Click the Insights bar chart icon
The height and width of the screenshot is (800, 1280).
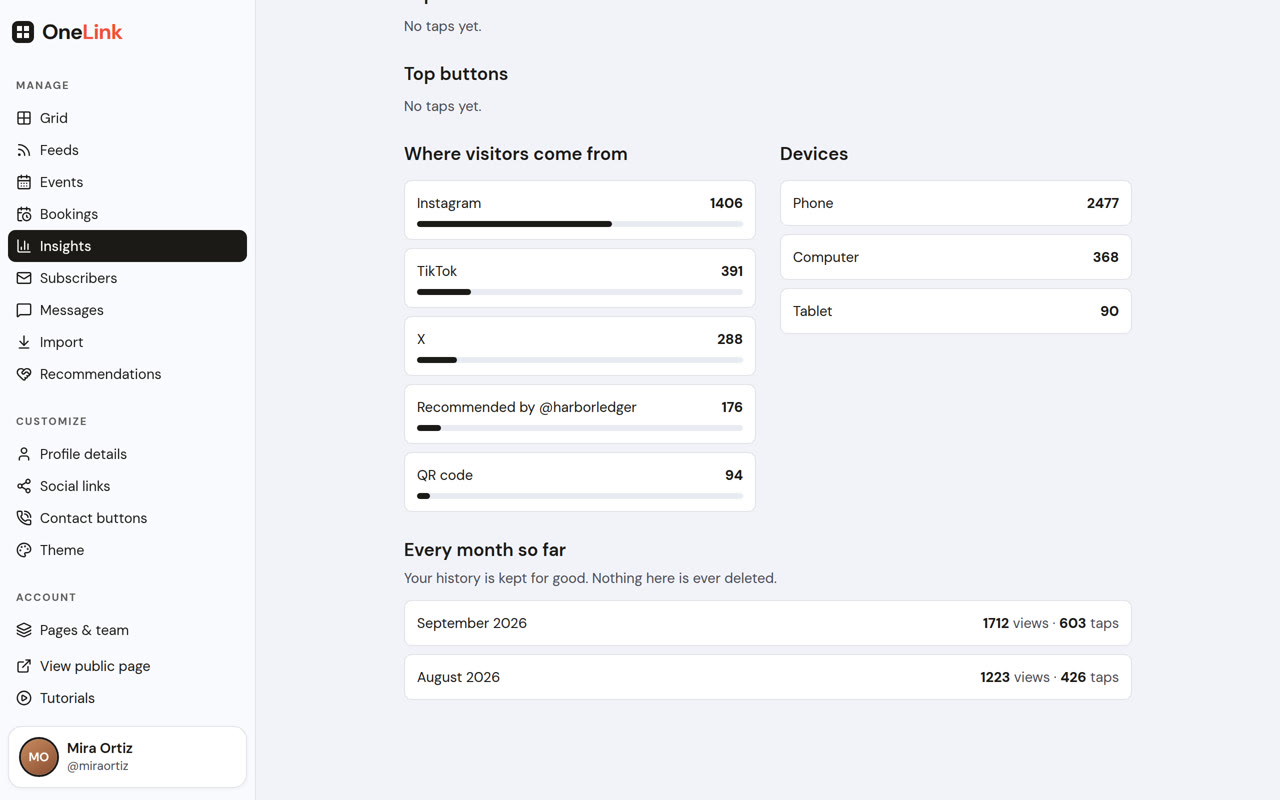point(24,246)
